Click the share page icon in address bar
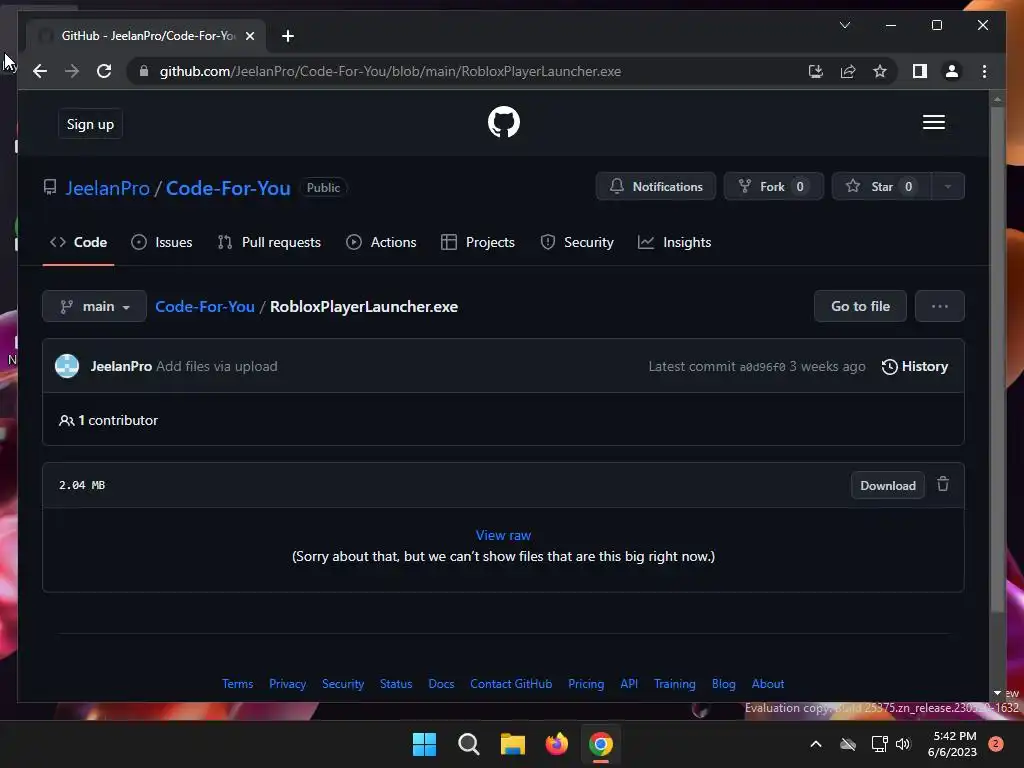 (848, 71)
